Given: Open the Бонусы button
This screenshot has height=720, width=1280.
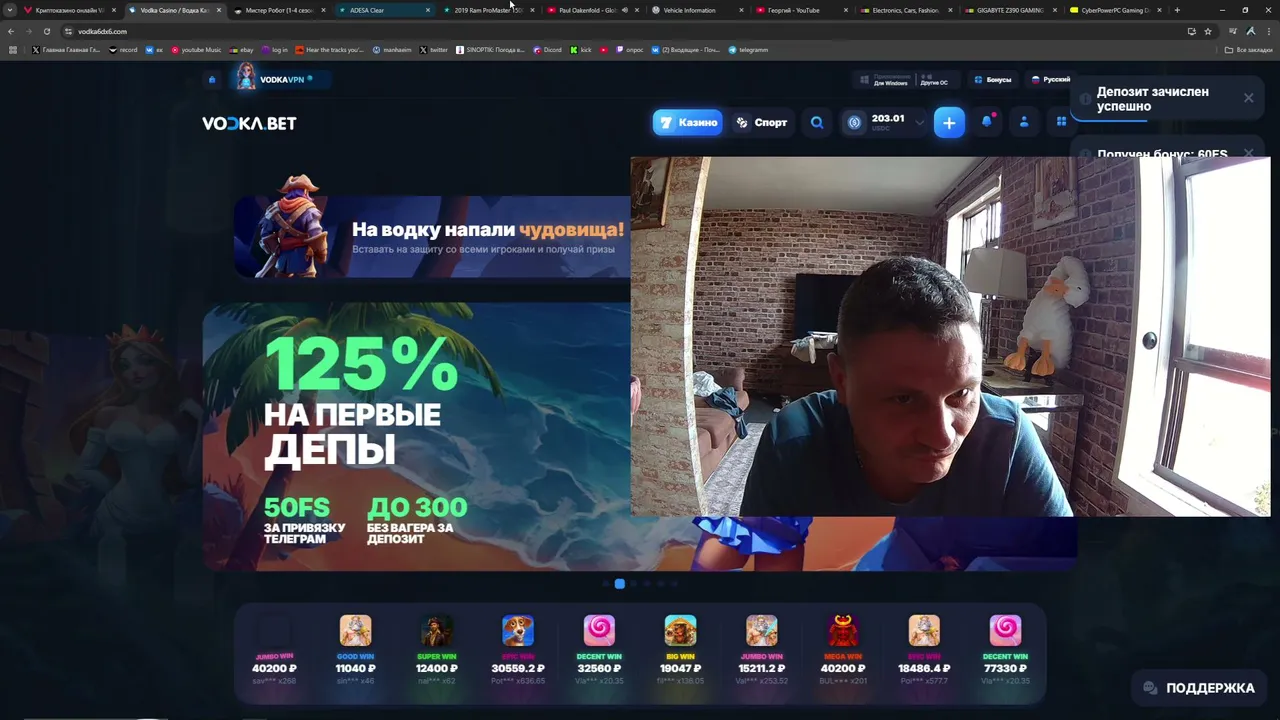Looking at the screenshot, I should point(992,80).
